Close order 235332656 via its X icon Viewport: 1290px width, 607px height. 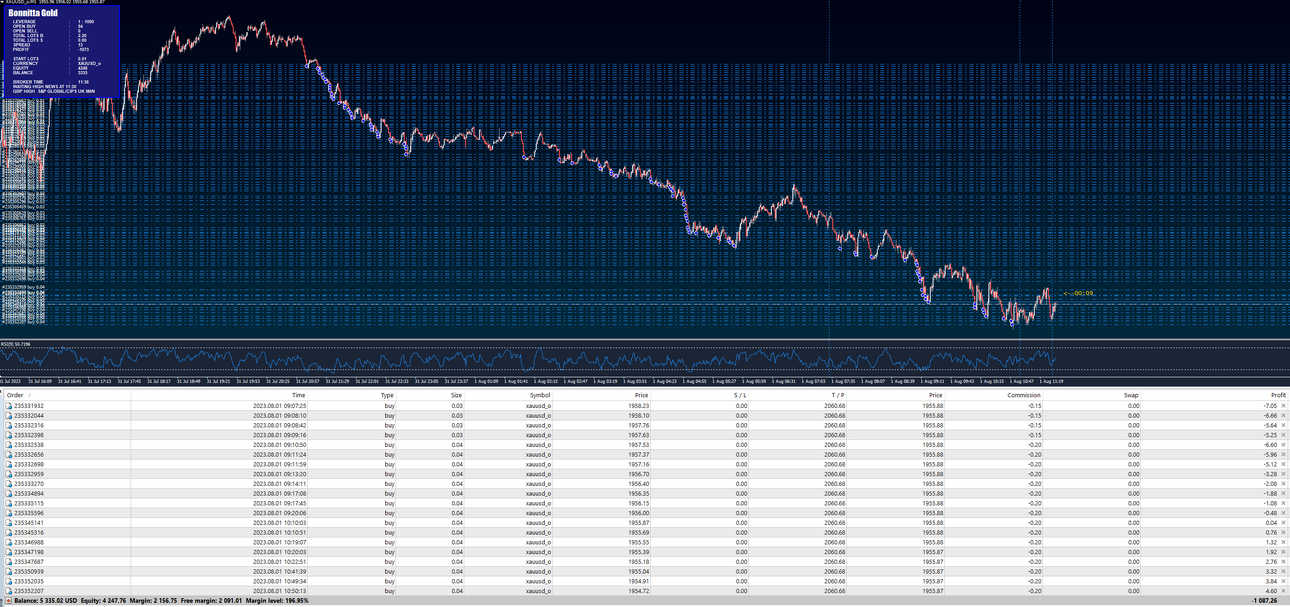click(x=1283, y=455)
